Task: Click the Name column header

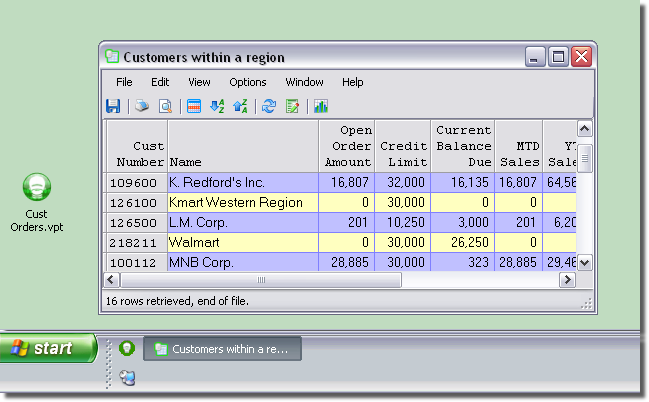Action: click(243, 146)
